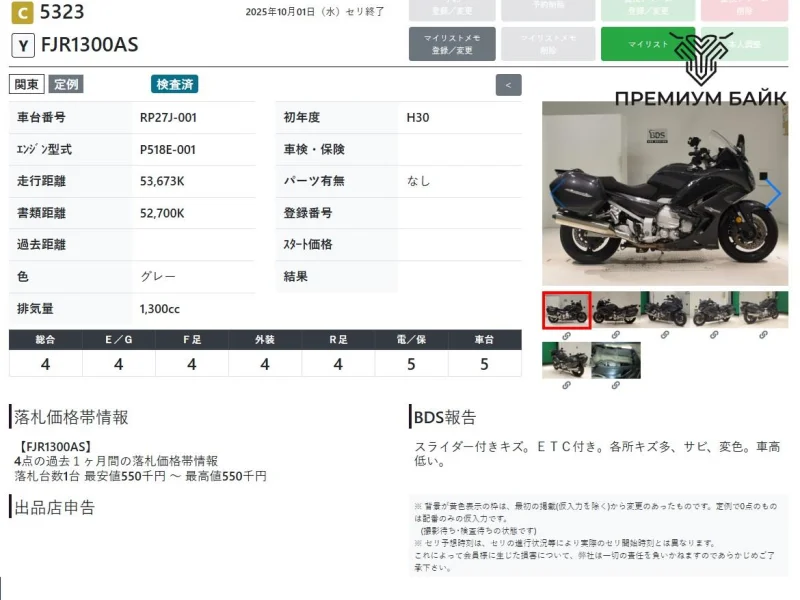Click link icon under second motorcycle thumbnail
This screenshot has width=800, height=600.
(x=616, y=335)
